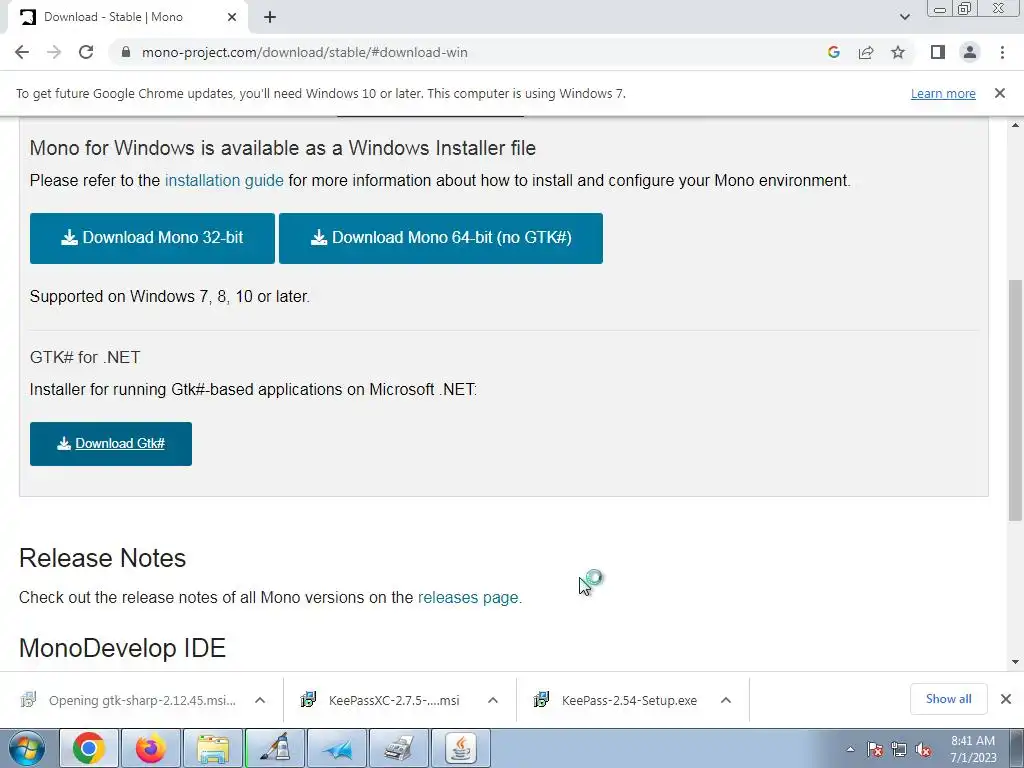Image resolution: width=1024 pixels, height=768 pixels.
Task: Open the paint brush application in taskbar
Action: tap(275, 748)
